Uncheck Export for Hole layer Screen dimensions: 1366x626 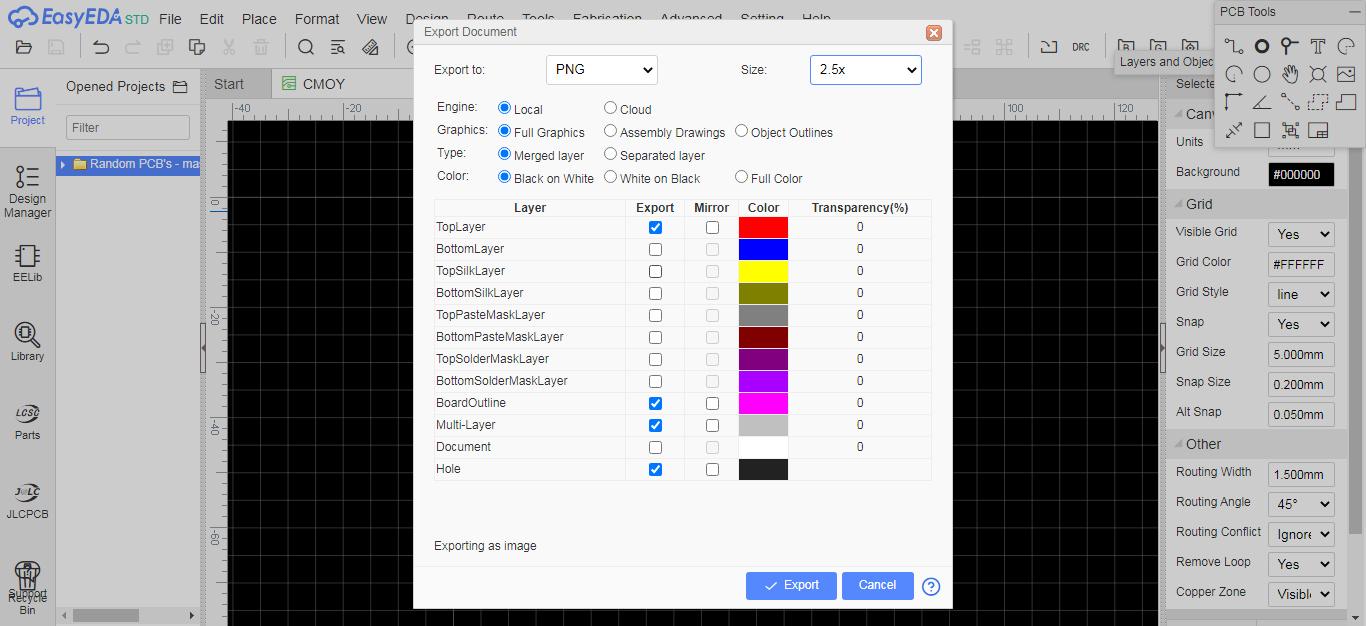pyautogui.click(x=655, y=469)
